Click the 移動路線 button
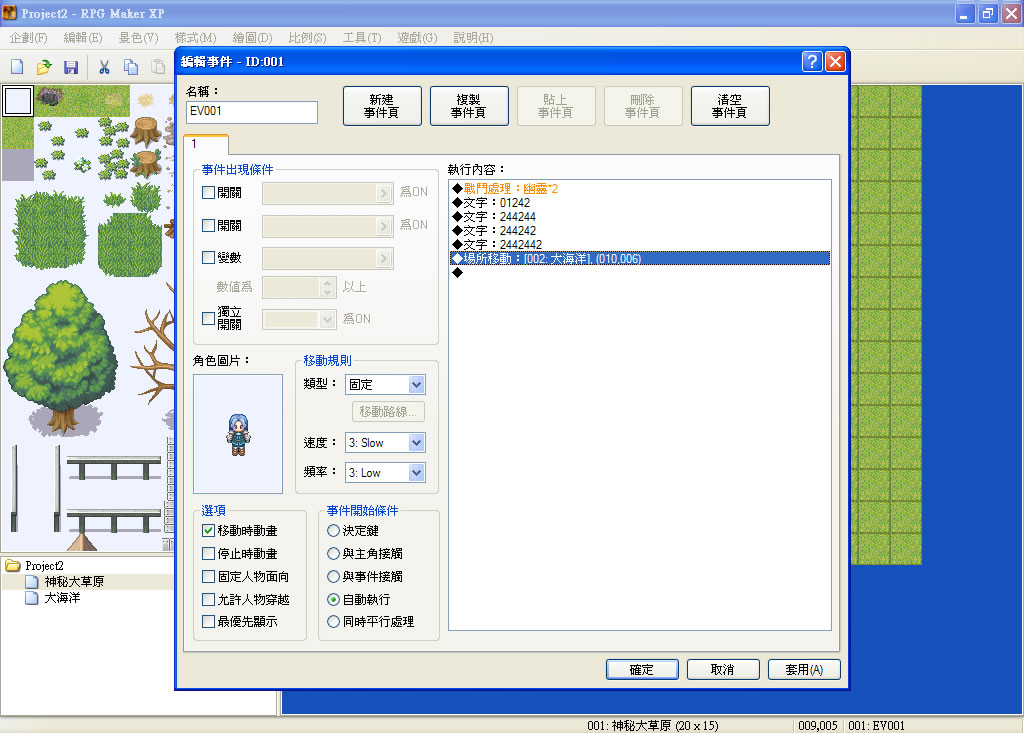1024x733 pixels. point(389,412)
